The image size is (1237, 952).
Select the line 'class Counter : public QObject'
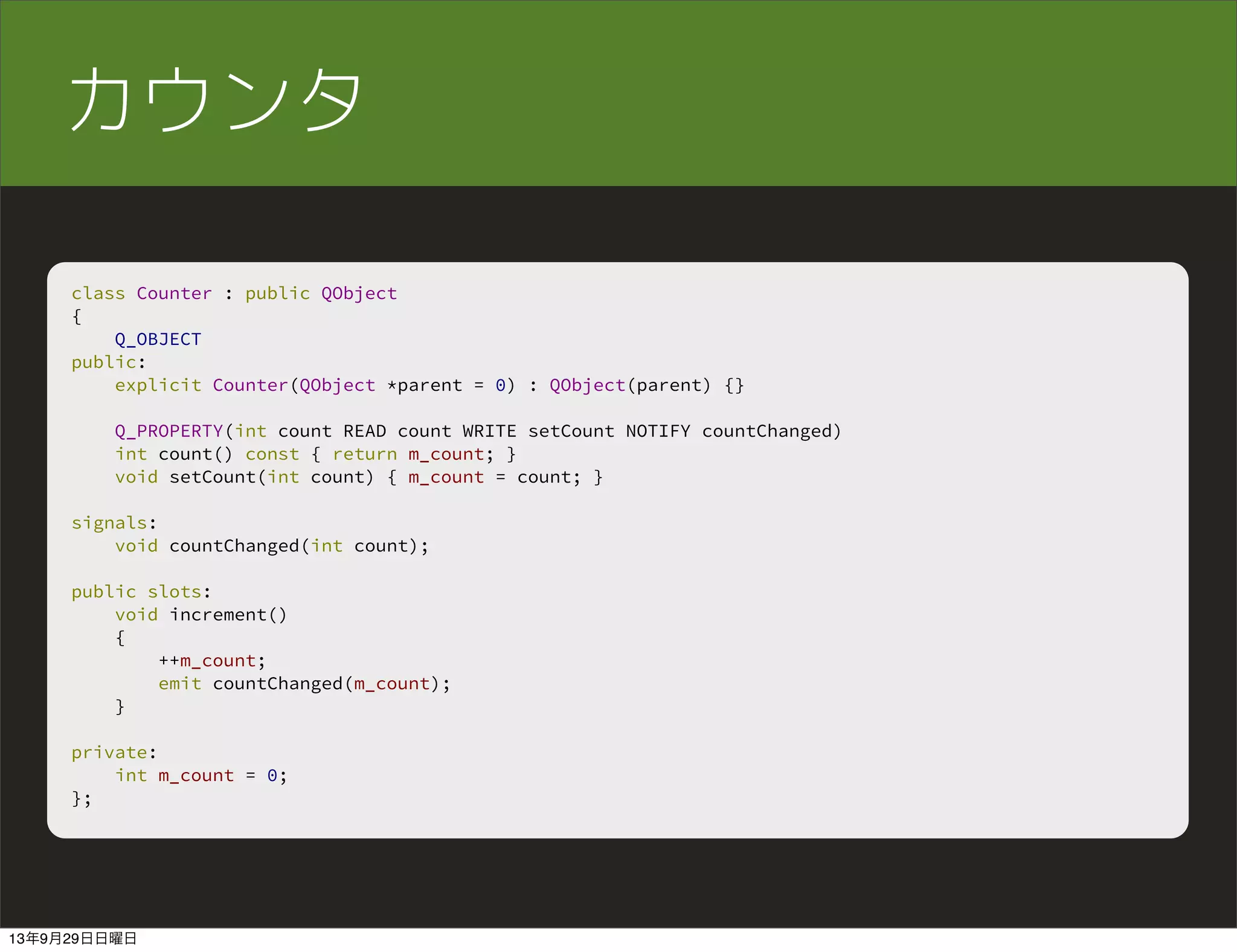pos(234,294)
